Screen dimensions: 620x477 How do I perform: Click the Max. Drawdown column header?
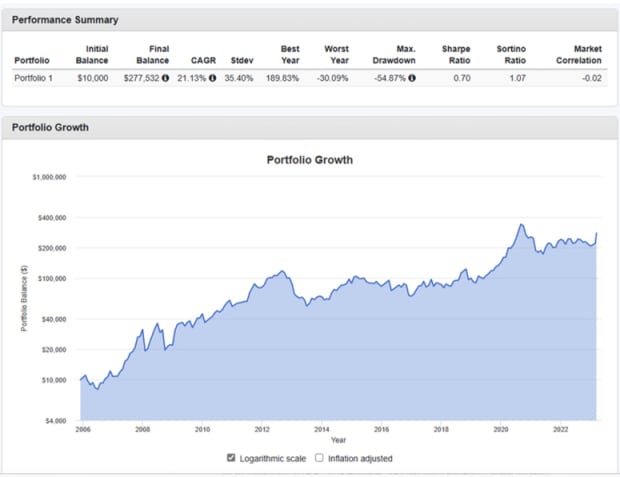point(394,55)
